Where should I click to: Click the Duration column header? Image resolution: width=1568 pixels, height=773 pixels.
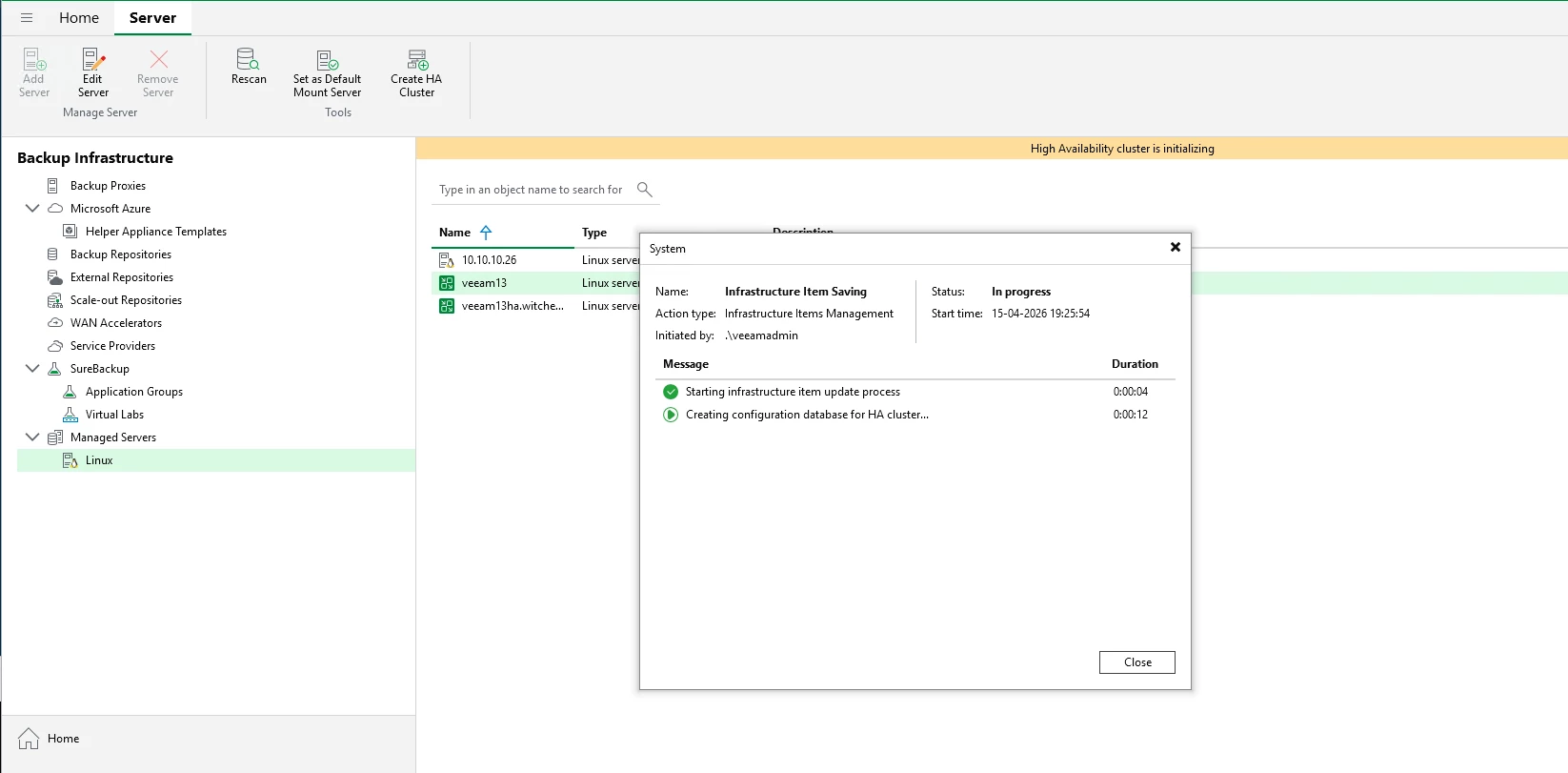[x=1135, y=364]
